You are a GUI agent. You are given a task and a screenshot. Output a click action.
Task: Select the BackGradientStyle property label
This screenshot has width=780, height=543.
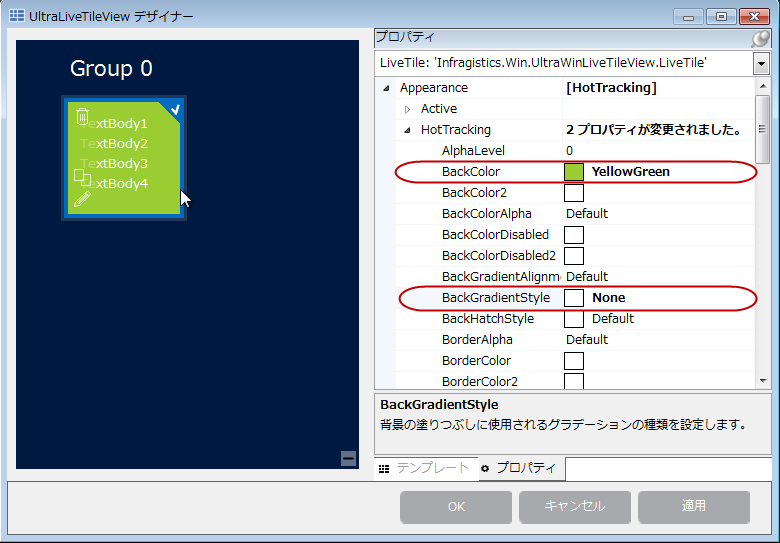496,298
